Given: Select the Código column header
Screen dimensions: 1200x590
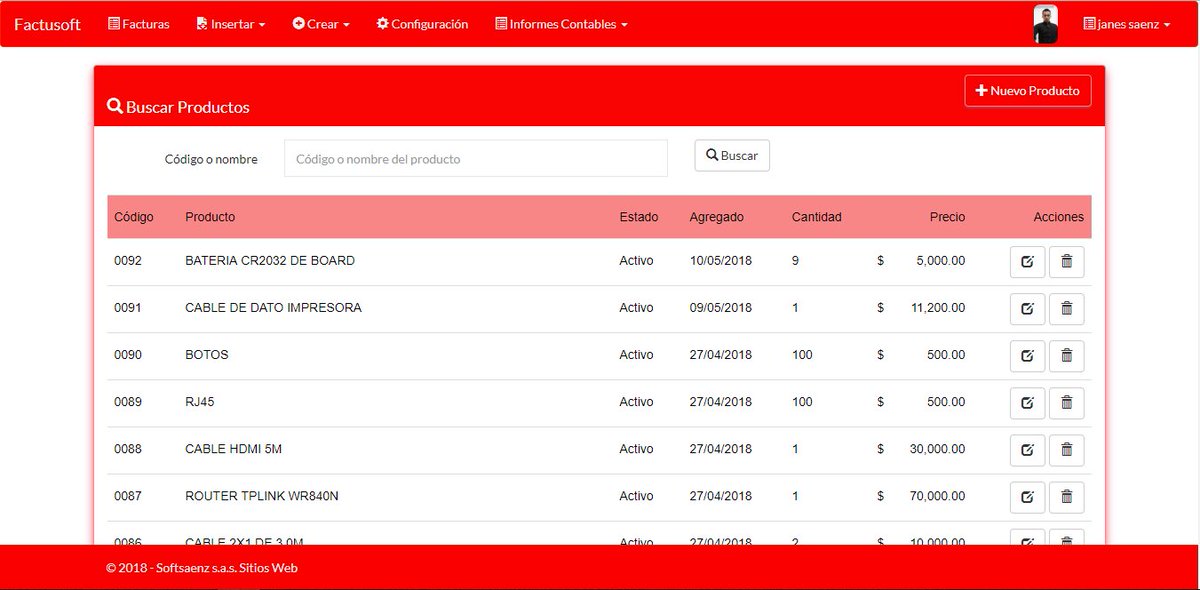Looking at the screenshot, I should click(134, 217).
